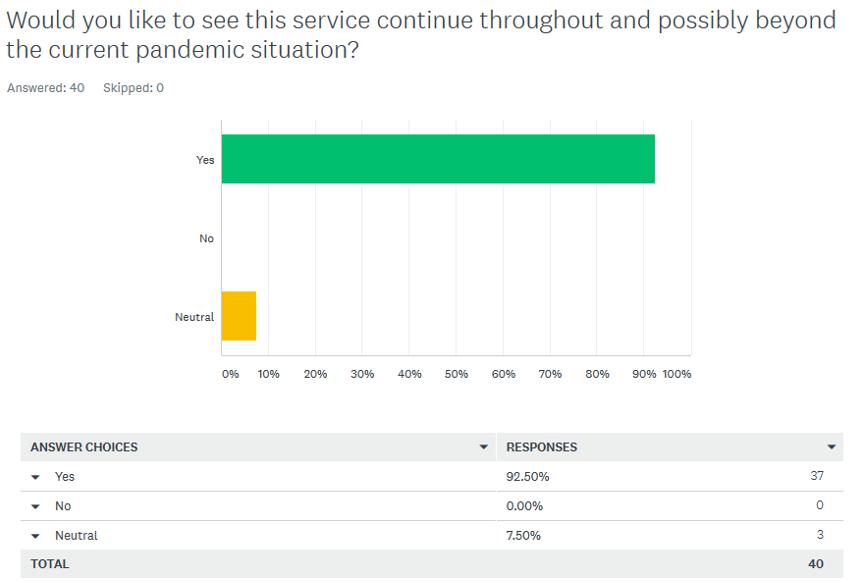The width and height of the screenshot is (858, 587).
Task: Click the Neutral label on chart axis
Action: 194,317
